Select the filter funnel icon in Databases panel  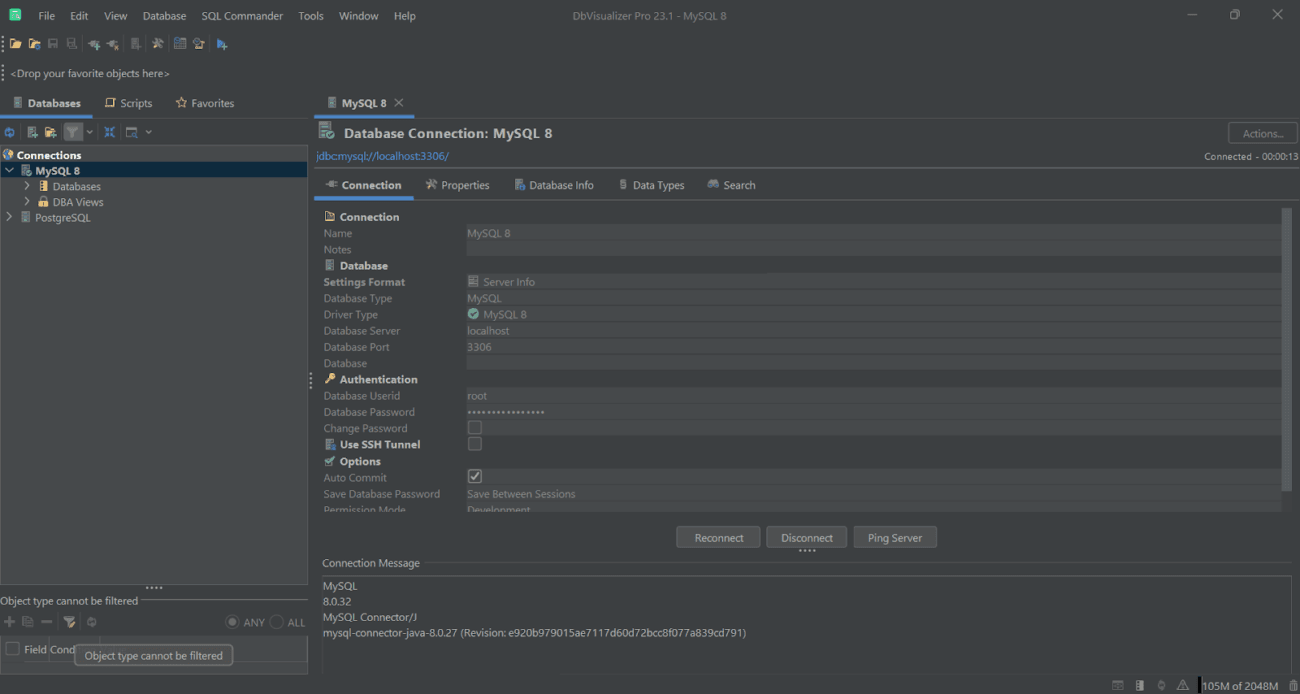[x=73, y=131]
